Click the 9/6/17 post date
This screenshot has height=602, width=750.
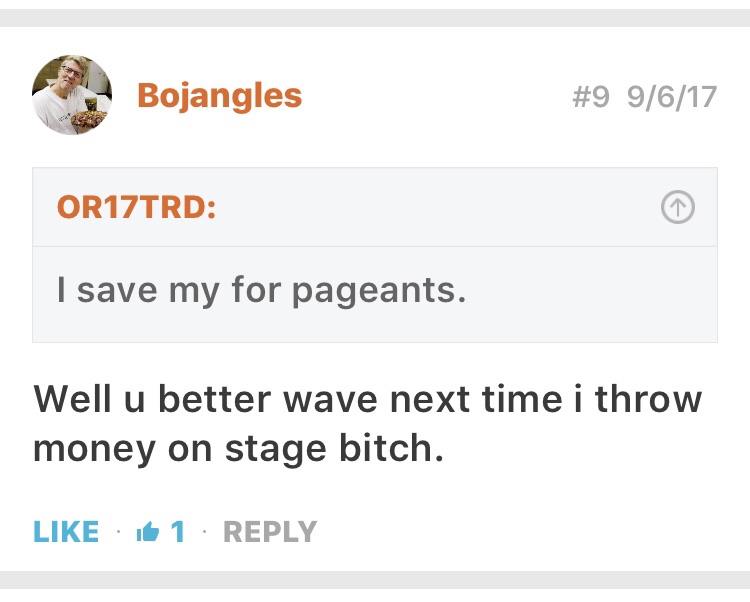672,97
